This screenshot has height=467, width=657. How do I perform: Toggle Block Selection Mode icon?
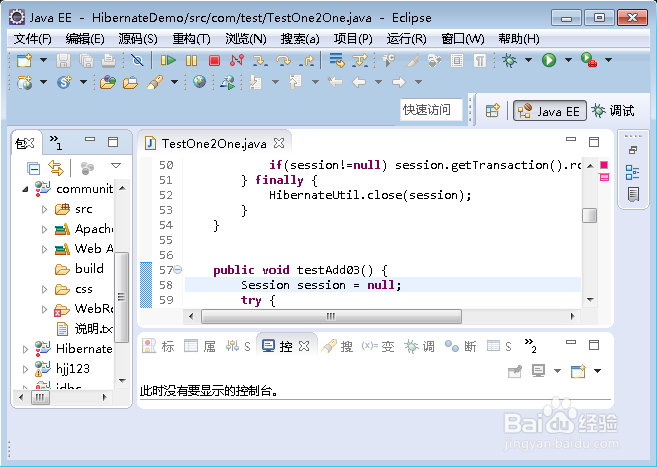tap(457, 61)
